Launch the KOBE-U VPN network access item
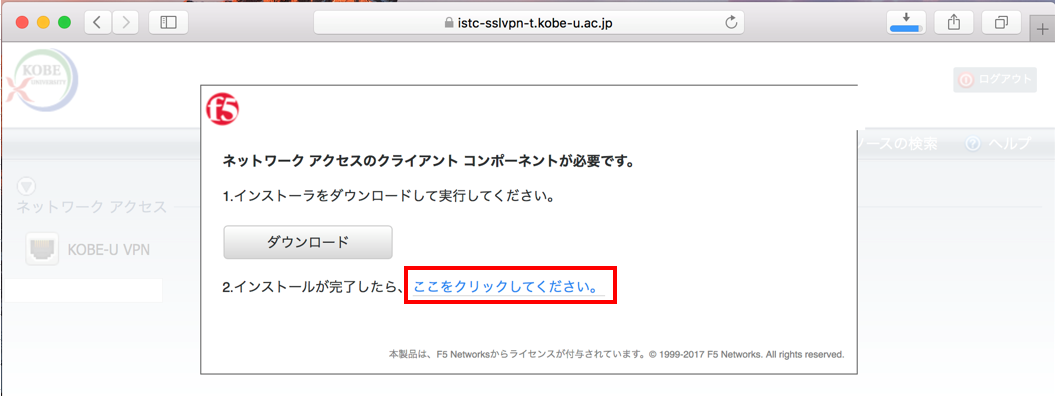 pyautogui.click(x=88, y=250)
